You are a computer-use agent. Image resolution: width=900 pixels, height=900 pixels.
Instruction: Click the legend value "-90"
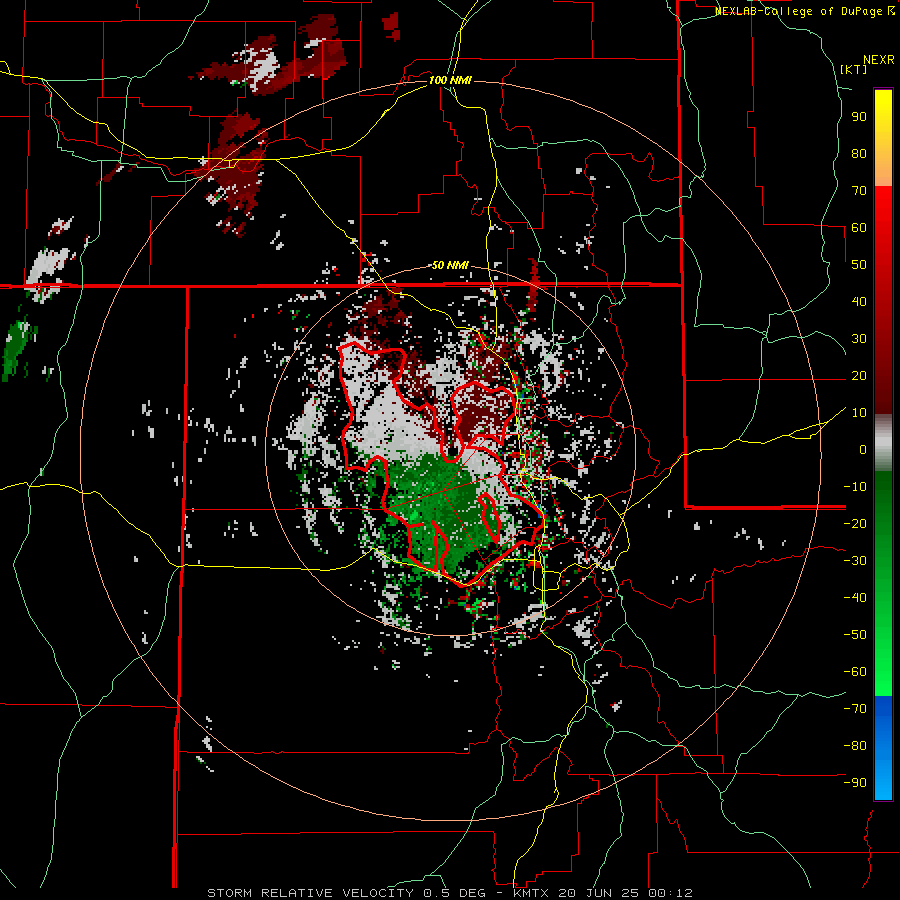(855, 783)
